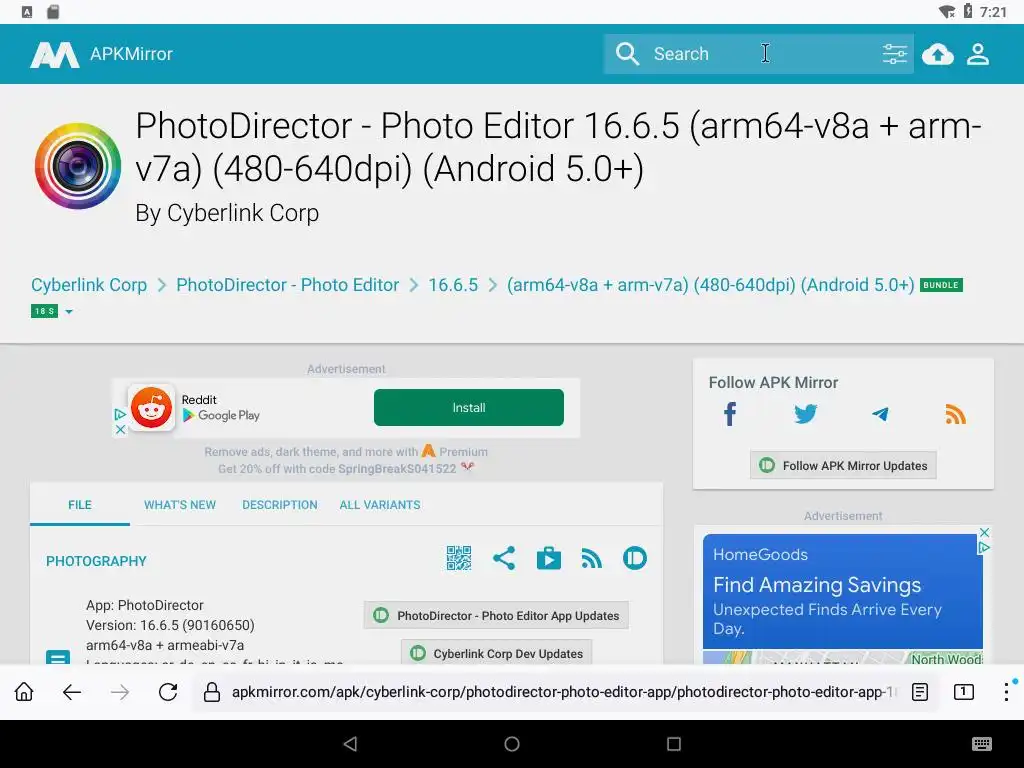1024x768 pixels.
Task: Click the browser URL address bar
Action: coord(564,692)
